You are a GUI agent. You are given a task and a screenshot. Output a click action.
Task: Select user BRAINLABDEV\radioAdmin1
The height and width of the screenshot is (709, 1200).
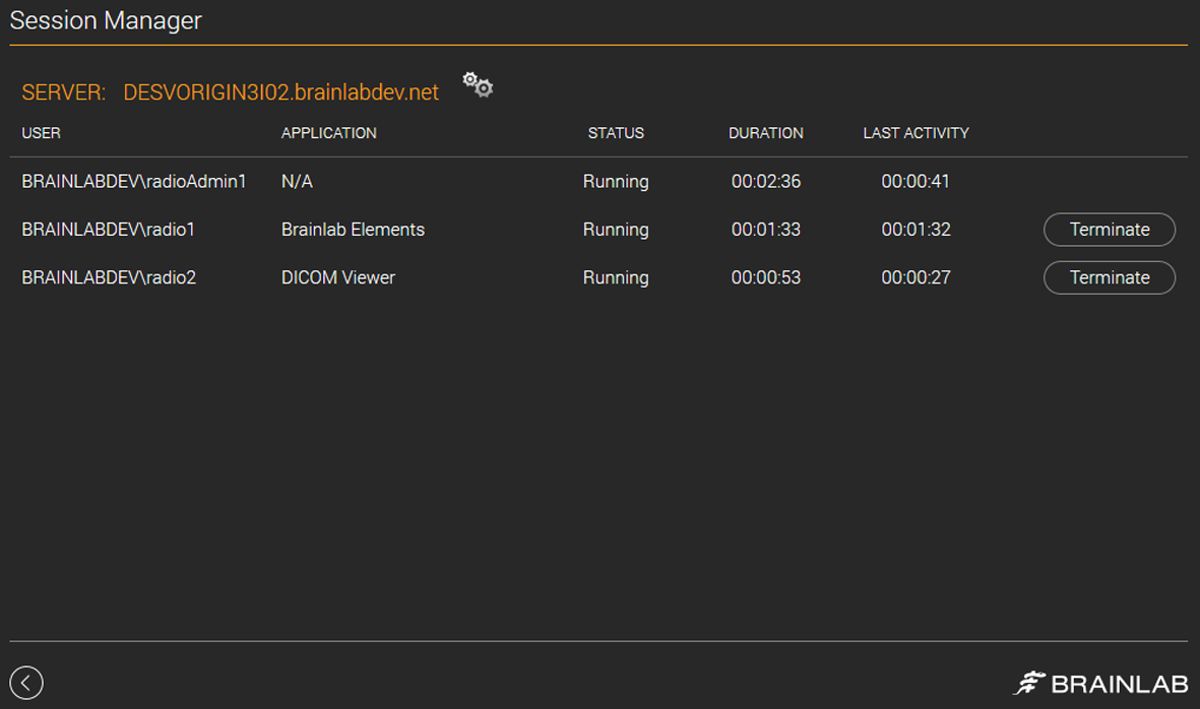point(134,182)
